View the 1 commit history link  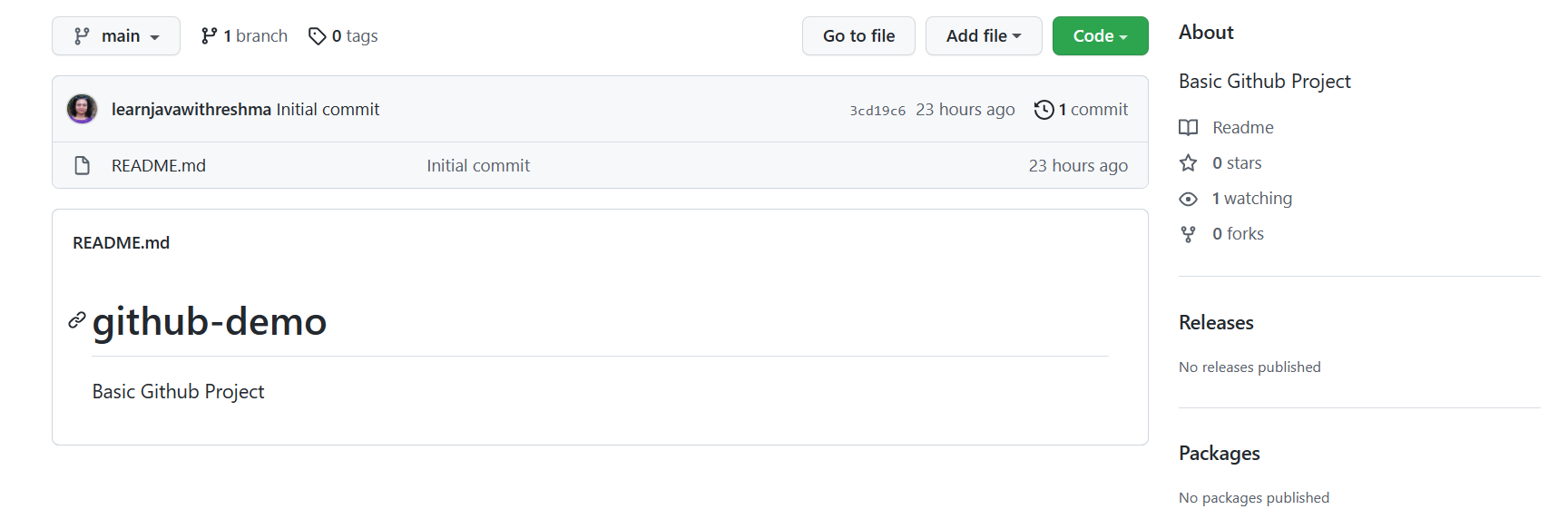click(1093, 109)
